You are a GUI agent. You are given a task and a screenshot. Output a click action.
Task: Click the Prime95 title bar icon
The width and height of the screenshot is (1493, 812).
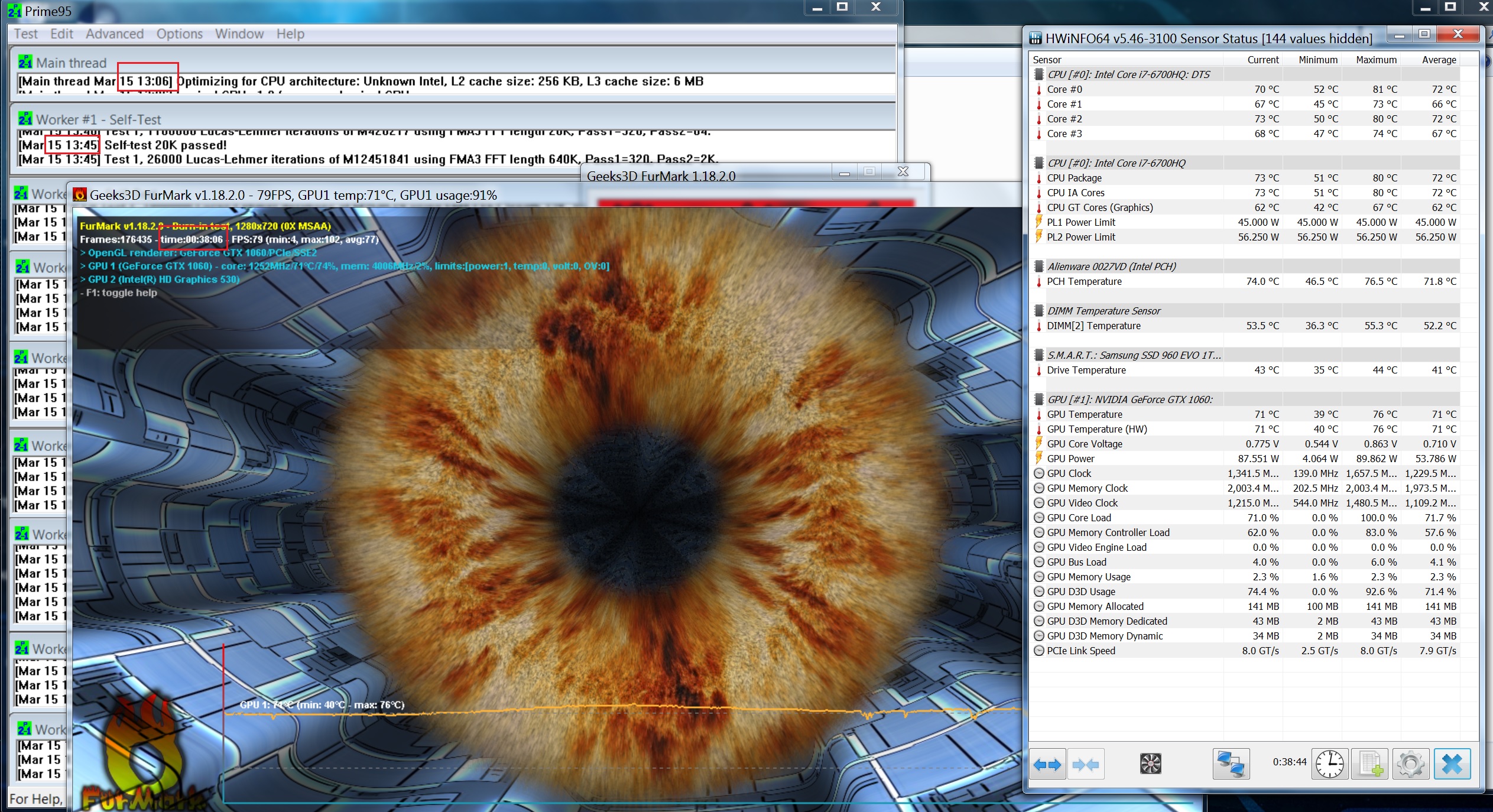click(14, 11)
